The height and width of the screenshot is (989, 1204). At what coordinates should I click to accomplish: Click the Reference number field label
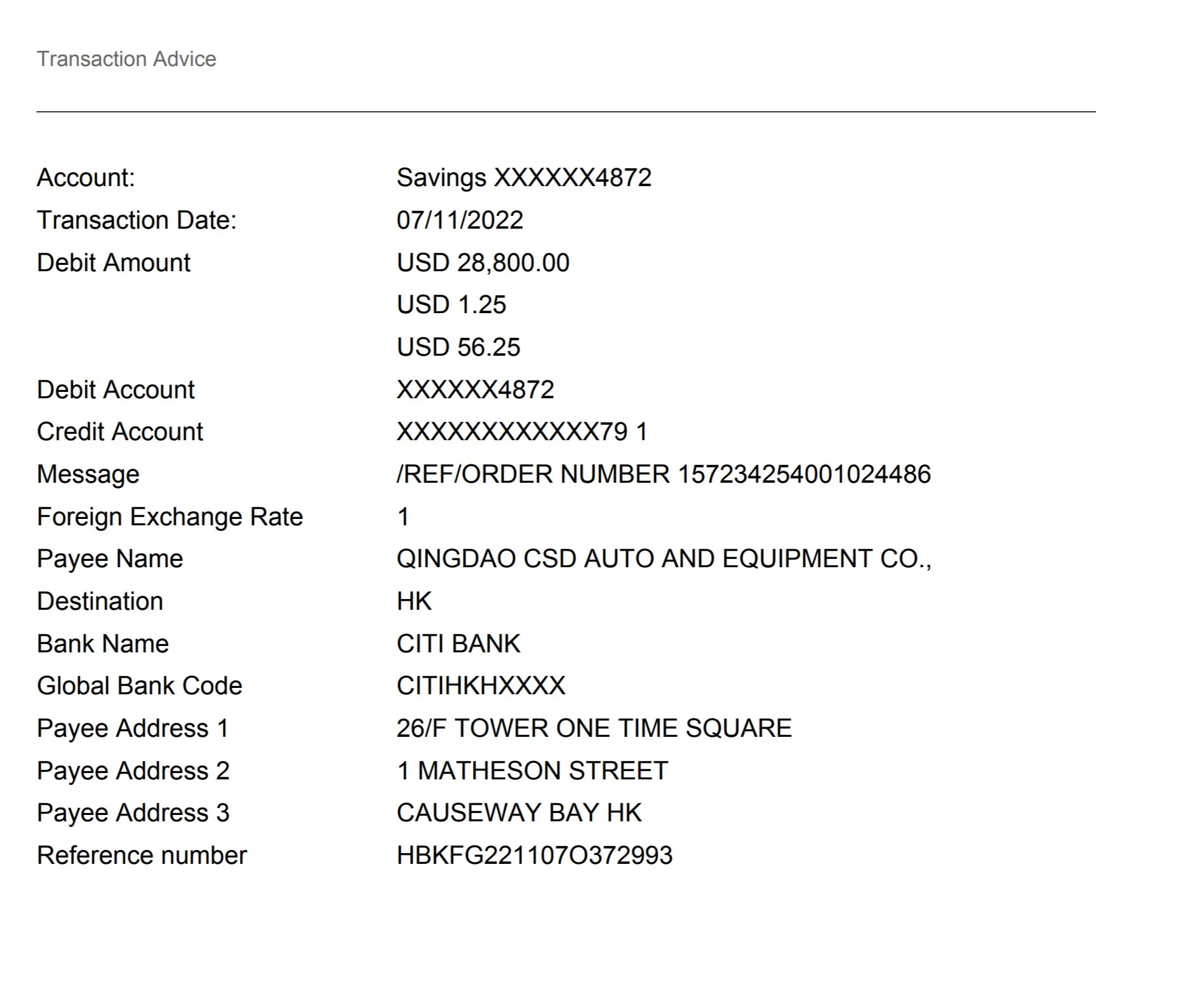[x=142, y=856]
